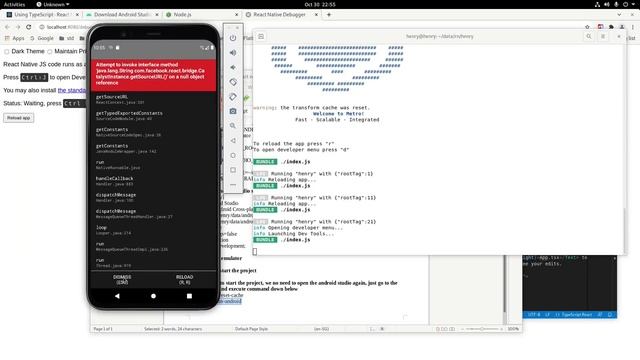
Task: Tap the Android home navigation button on phone
Action: pyautogui.click(x=153, y=296)
